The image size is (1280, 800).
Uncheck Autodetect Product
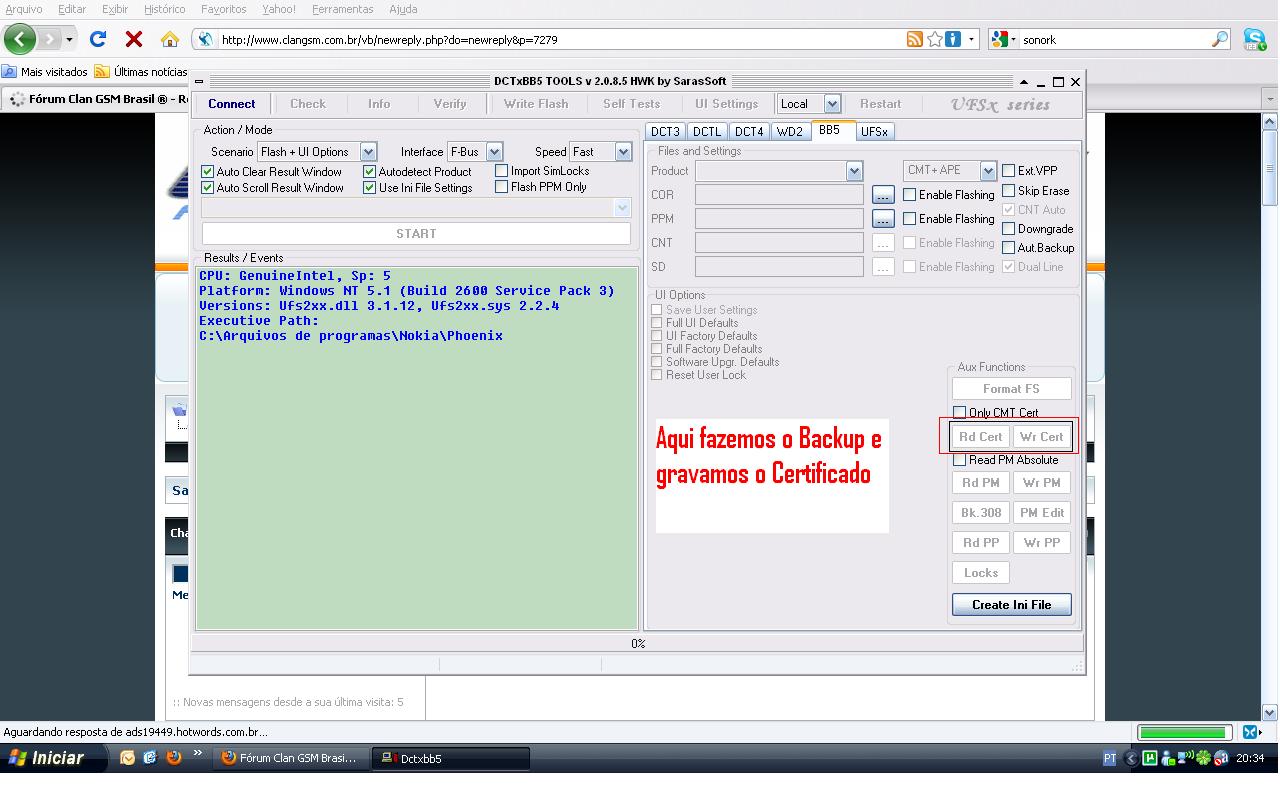pyautogui.click(x=370, y=172)
